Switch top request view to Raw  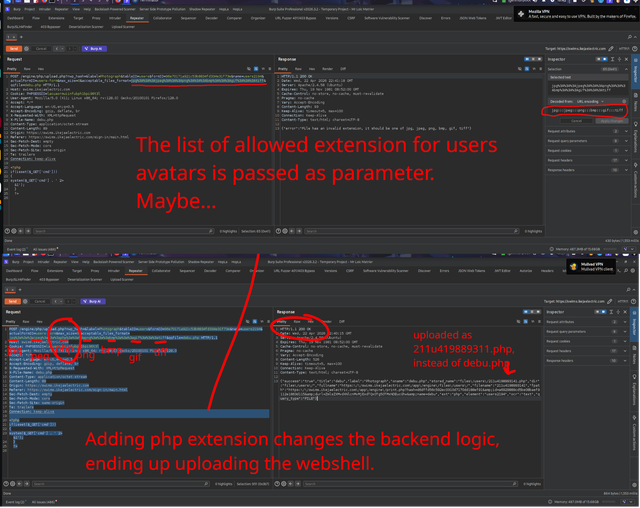pos(27,69)
